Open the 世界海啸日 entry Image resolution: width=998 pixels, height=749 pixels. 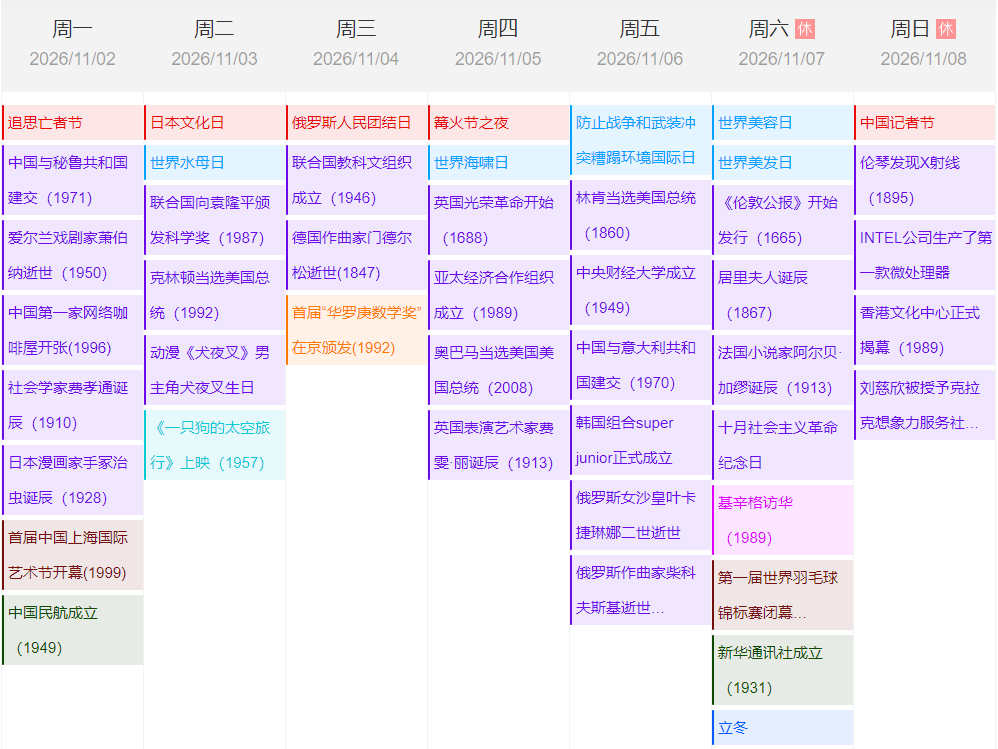499,162
